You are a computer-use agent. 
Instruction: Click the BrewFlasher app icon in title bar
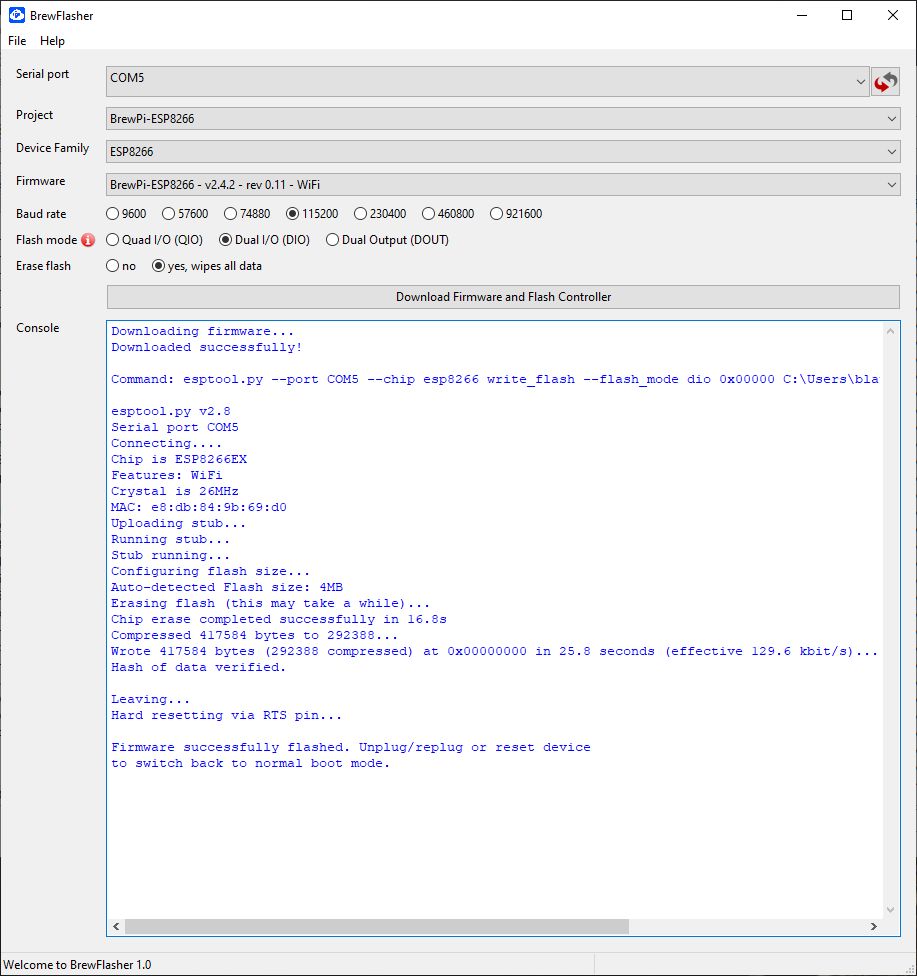(17, 15)
